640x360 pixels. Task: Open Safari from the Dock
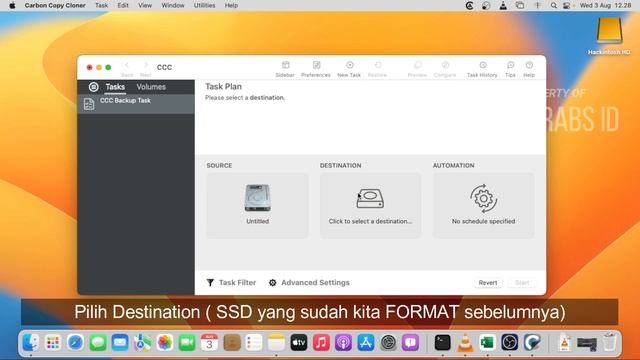[x=76, y=342]
